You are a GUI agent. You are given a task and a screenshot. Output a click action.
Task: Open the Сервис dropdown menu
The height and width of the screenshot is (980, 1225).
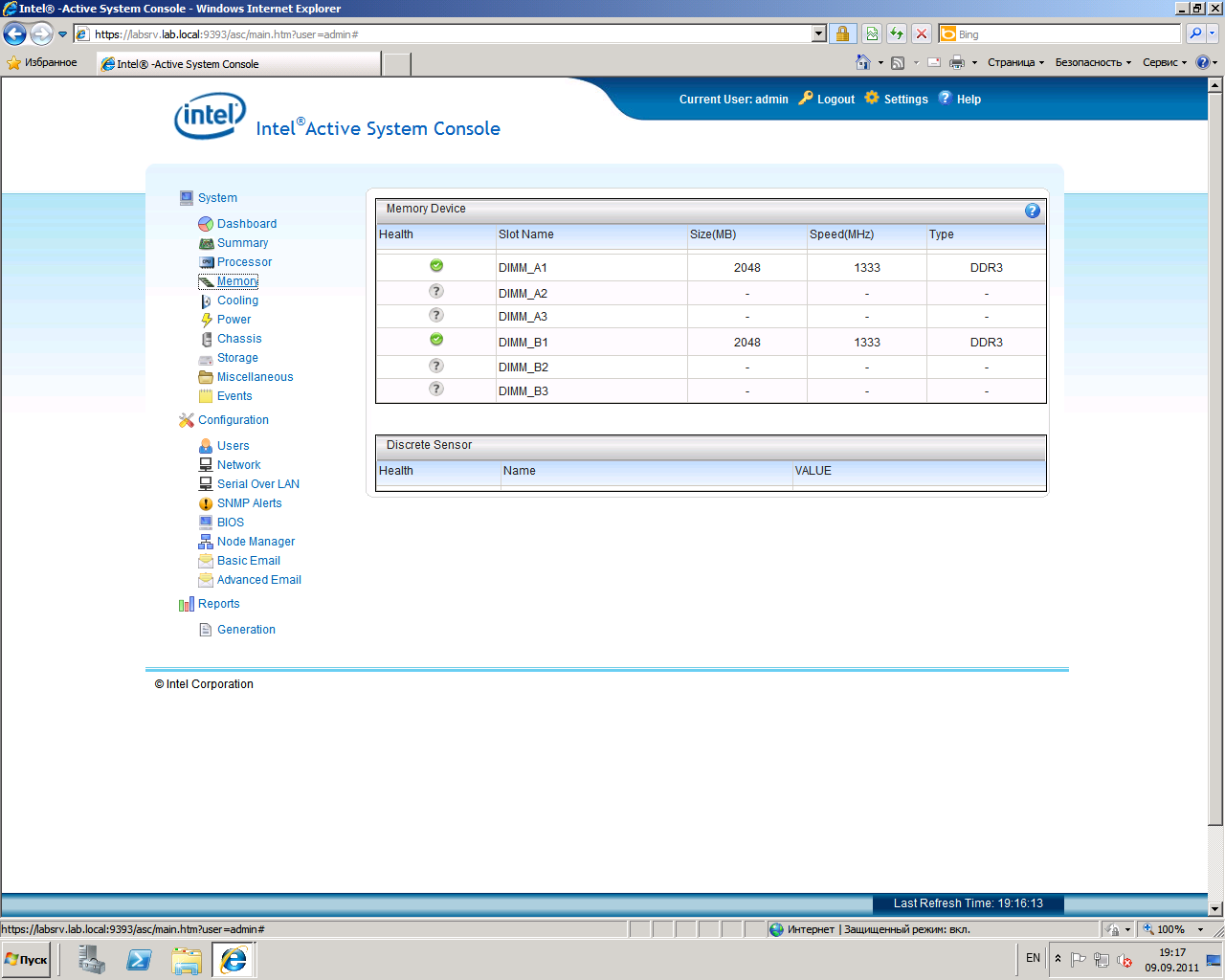click(1164, 63)
